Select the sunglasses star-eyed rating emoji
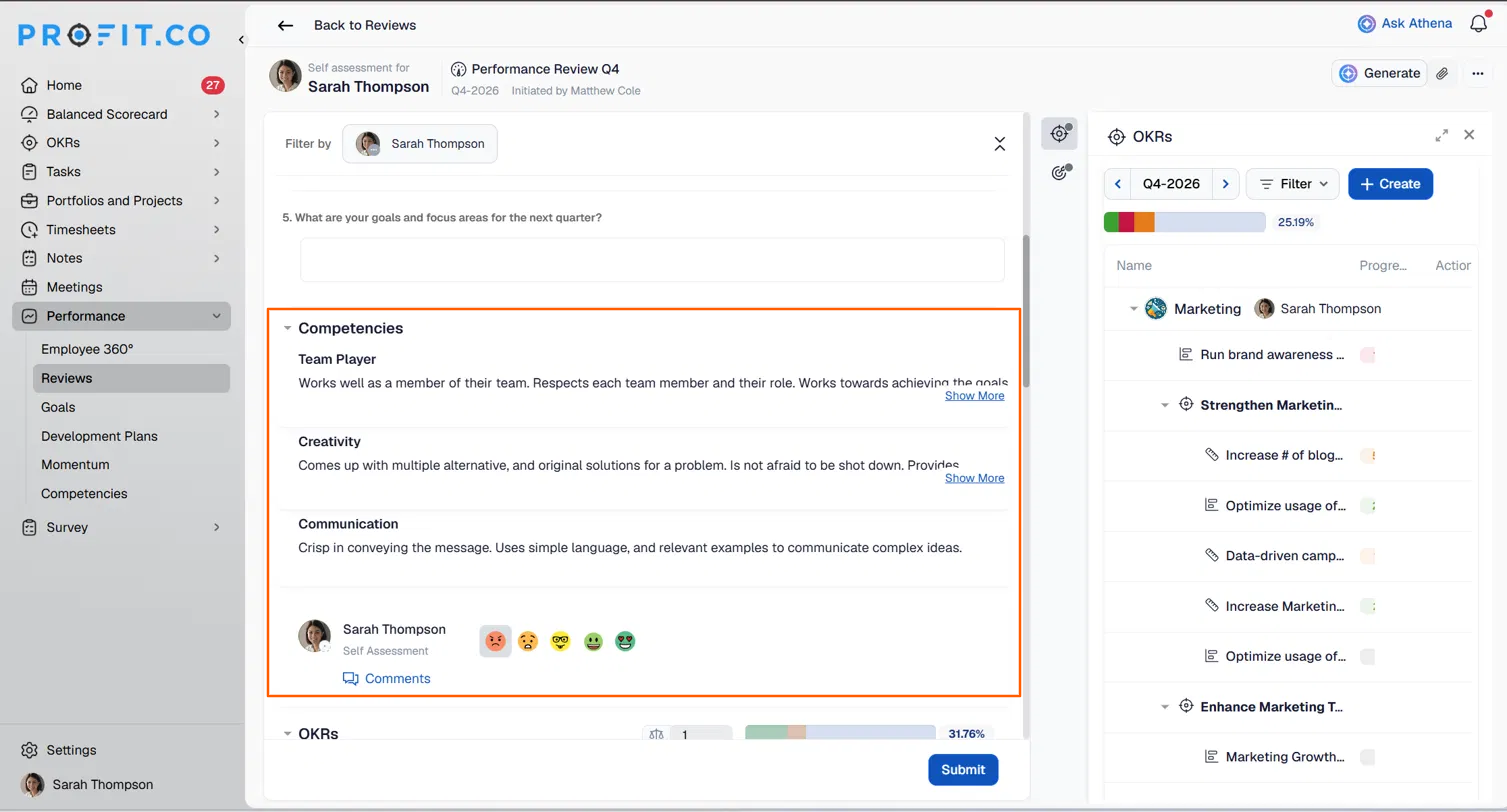 click(x=626, y=641)
